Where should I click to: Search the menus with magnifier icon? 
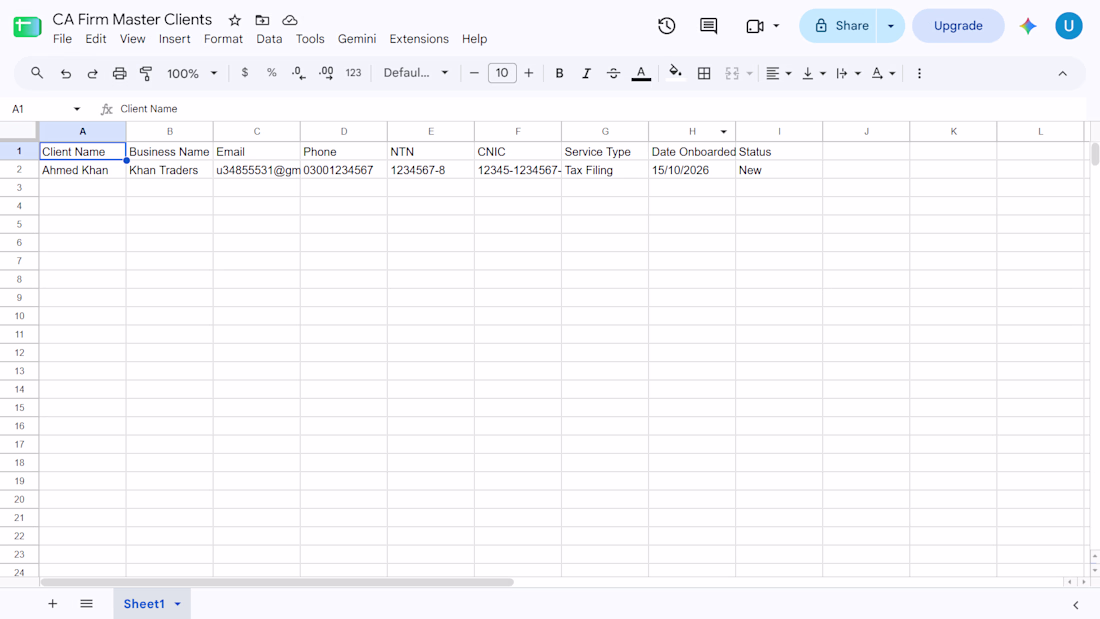click(x=37, y=73)
